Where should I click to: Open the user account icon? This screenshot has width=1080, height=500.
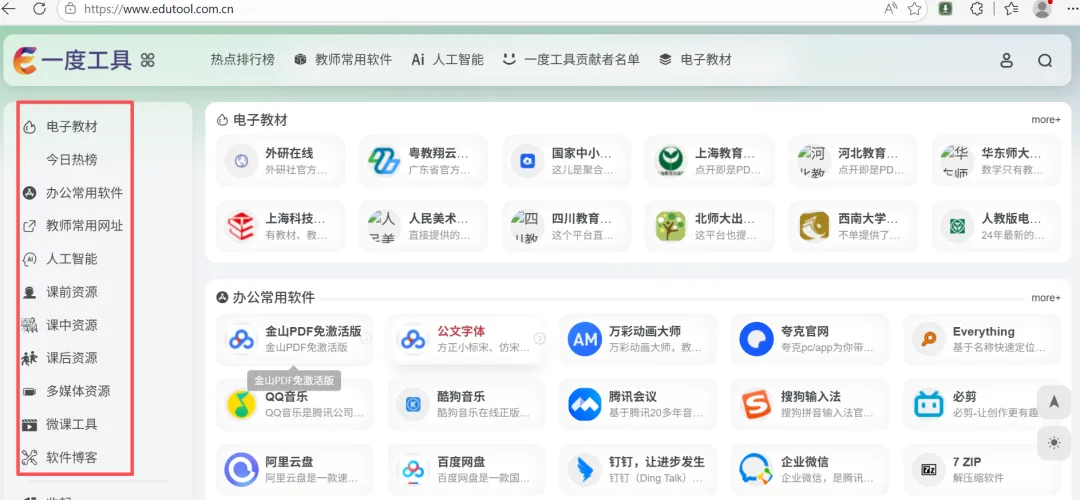pyautogui.click(x=1006, y=61)
